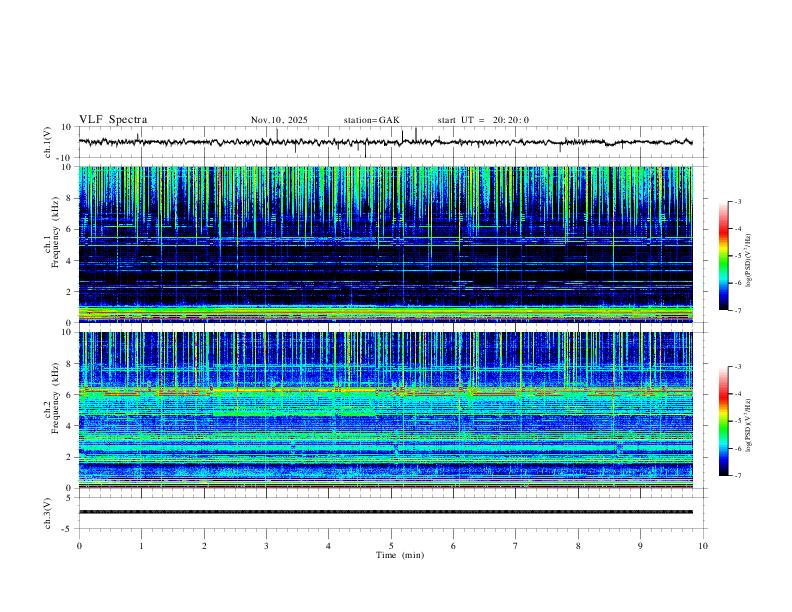Viewport: 792px width, 612px height.
Task: Click the -4 label on ch.2 color bar
Action: [738, 394]
